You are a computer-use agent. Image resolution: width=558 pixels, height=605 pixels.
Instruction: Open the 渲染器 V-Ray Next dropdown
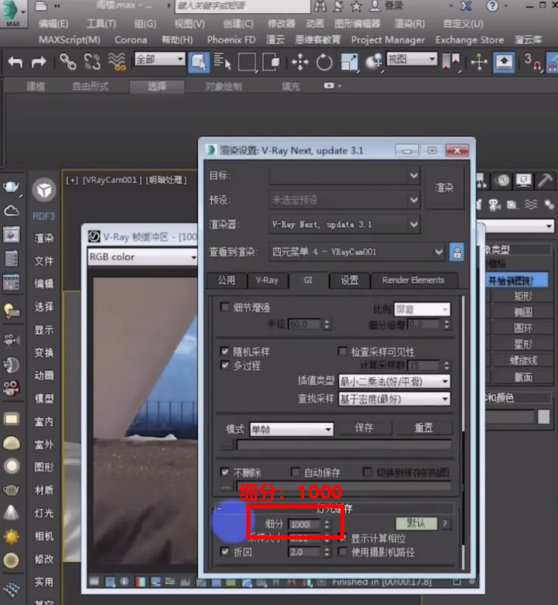pyautogui.click(x=344, y=224)
